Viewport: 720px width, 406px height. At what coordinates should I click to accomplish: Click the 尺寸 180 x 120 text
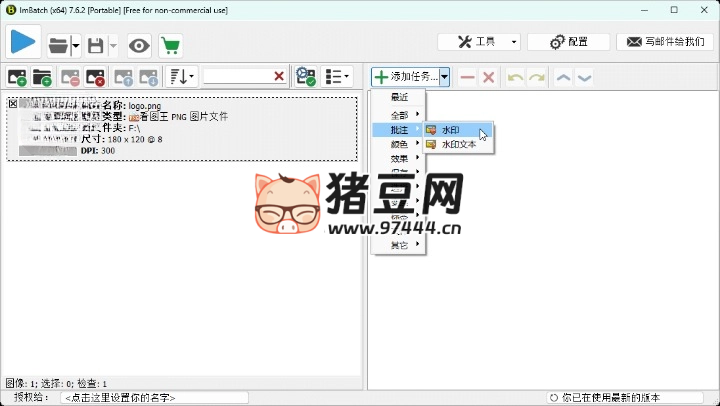[x=121, y=139]
